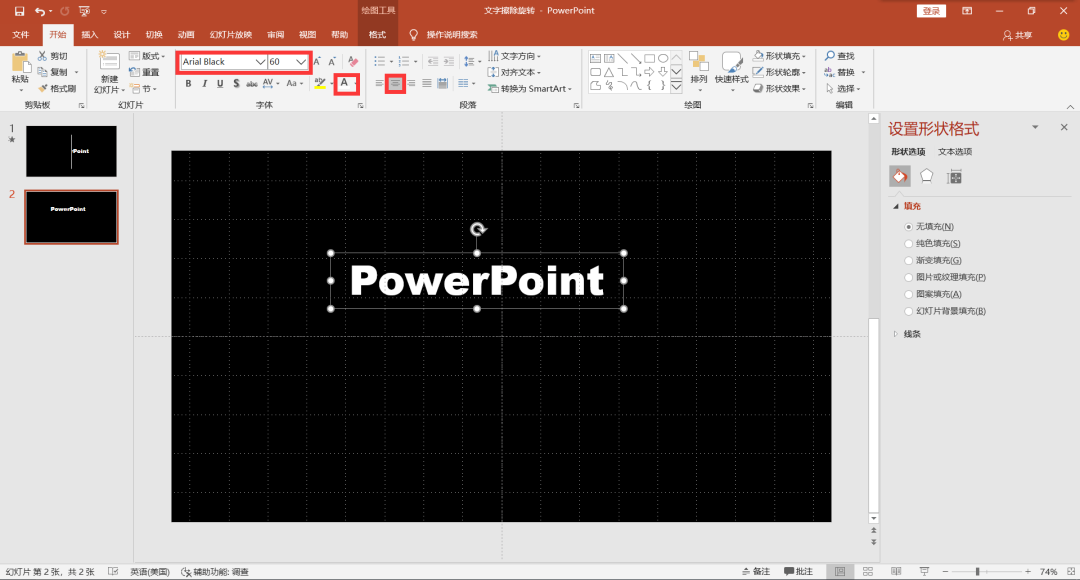Viewport: 1080px width, 580px height.
Task: Select No fill (无填充) option
Action: [x=929, y=227]
